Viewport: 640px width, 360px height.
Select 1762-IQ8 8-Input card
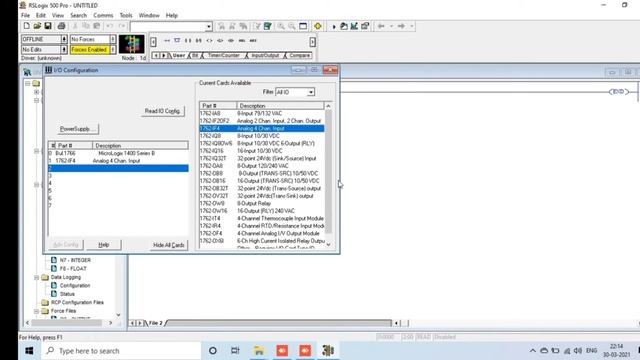coord(262,136)
